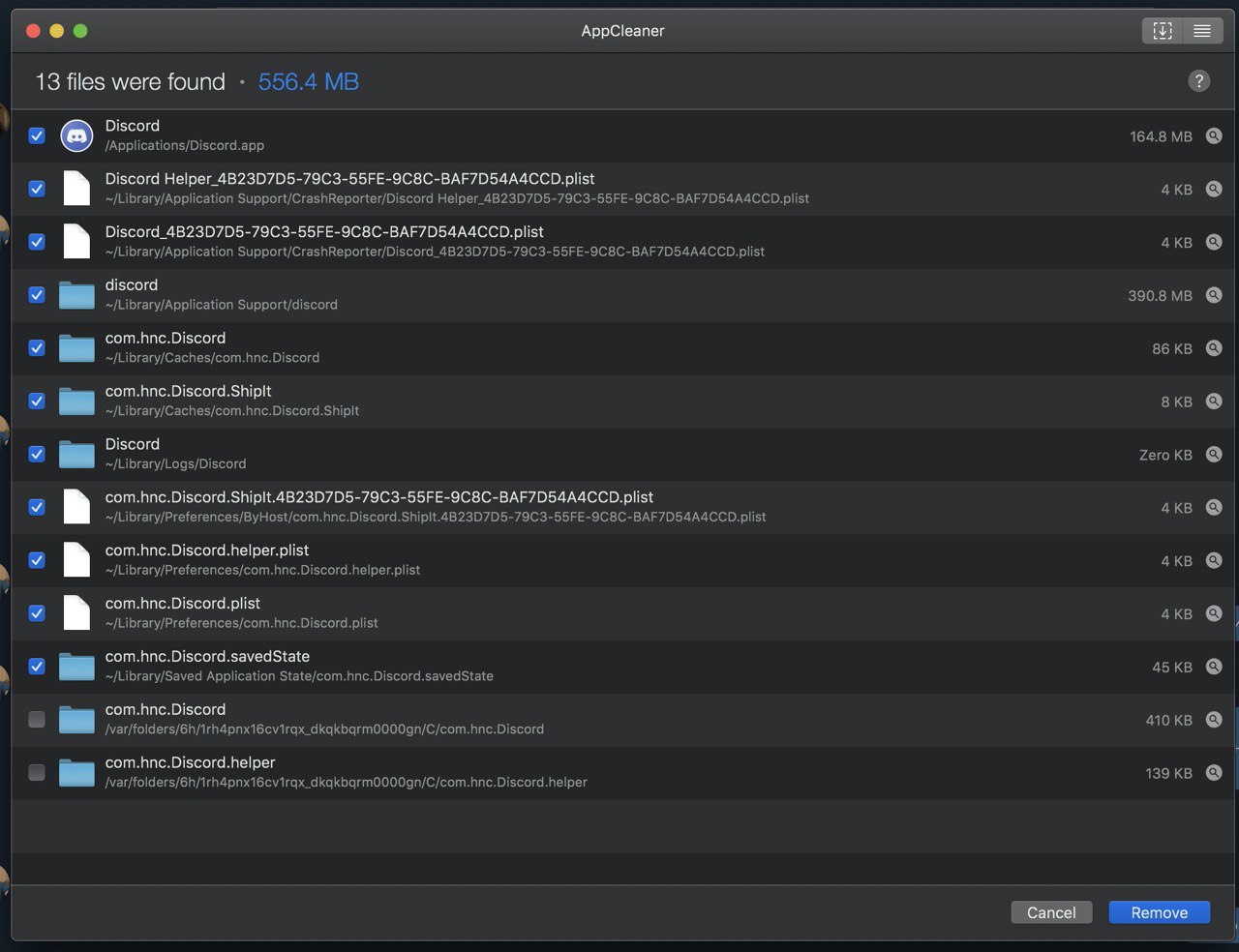Viewport: 1239px width, 952px height.
Task: Uncheck Logs Discord folder checkbox
Action: point(37,454)
